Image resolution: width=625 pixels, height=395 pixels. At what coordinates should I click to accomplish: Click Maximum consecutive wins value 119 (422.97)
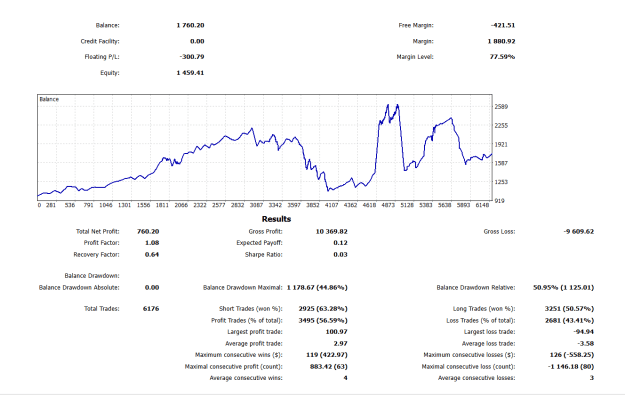tap(327, 355)
